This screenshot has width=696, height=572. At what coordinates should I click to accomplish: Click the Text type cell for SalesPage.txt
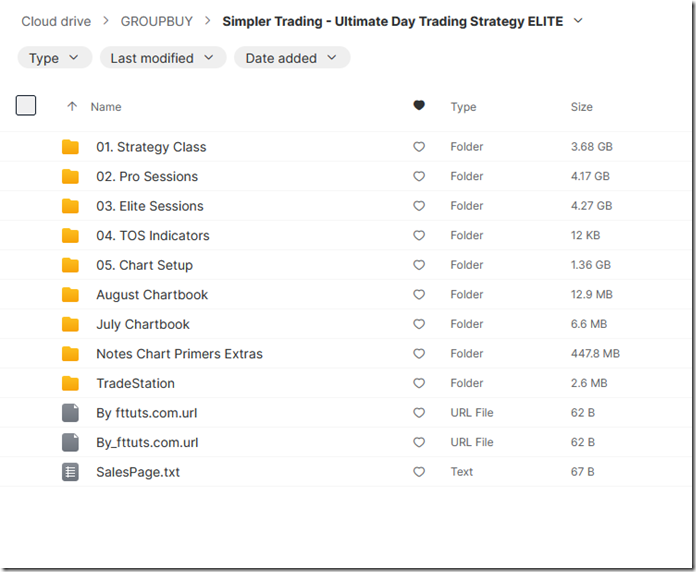462,472
